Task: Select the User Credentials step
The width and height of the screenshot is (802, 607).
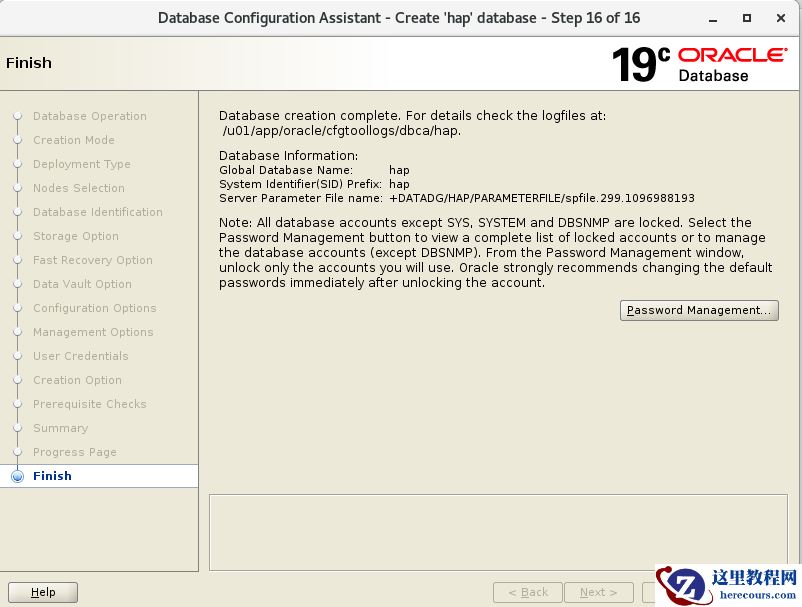Action: pos(80,356)
